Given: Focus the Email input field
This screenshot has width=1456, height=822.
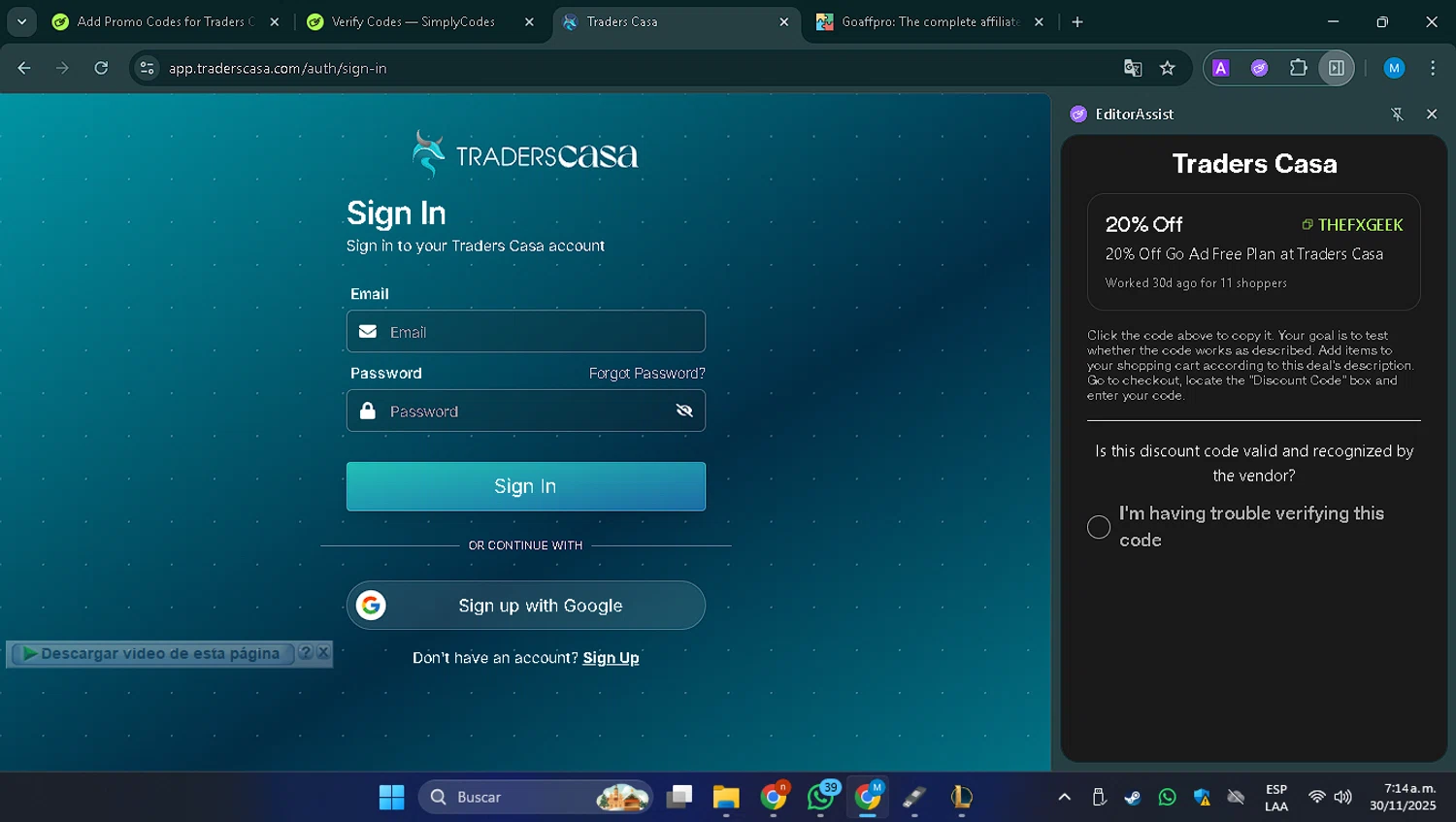Looking at the screenshot, I should pos(526,332).
